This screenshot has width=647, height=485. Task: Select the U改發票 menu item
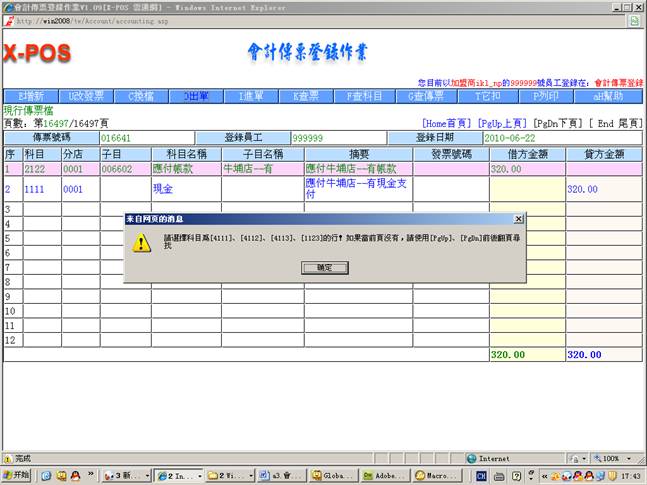[x=86, y=96]
